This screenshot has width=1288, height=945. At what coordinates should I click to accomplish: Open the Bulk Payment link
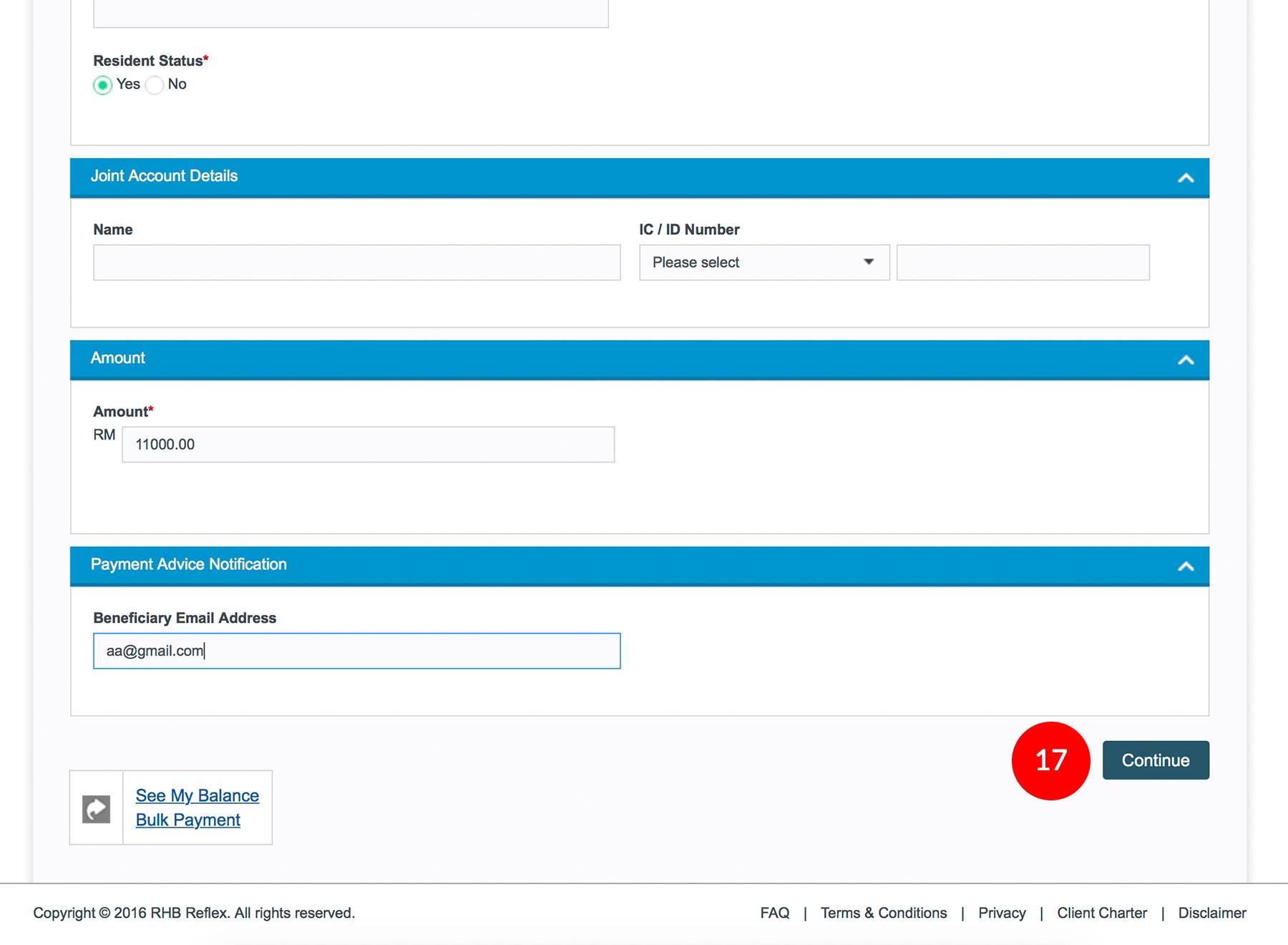[x=188, y=820]
